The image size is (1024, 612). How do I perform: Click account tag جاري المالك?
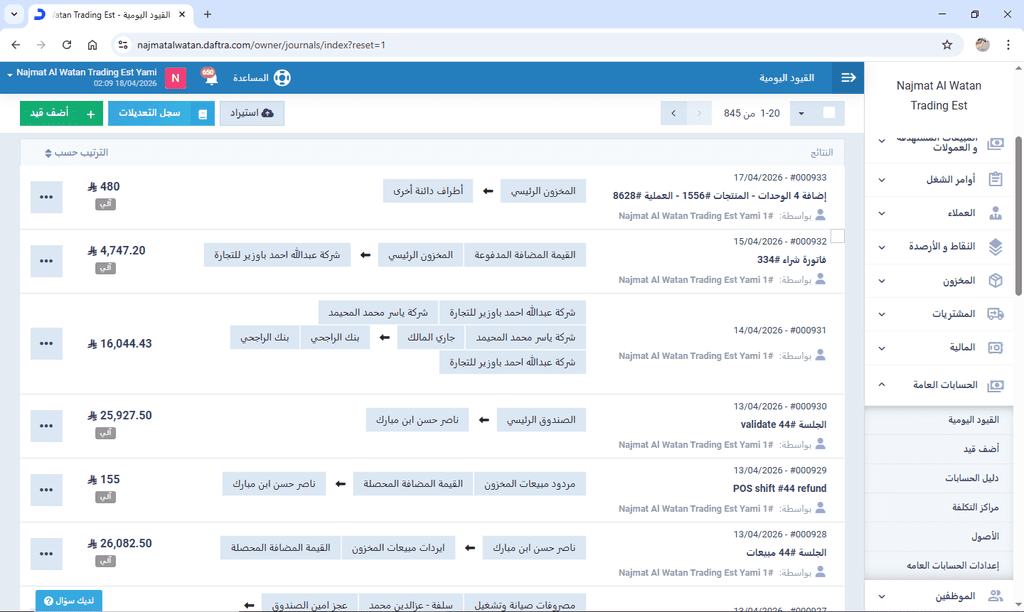click(x=430, y=338)
